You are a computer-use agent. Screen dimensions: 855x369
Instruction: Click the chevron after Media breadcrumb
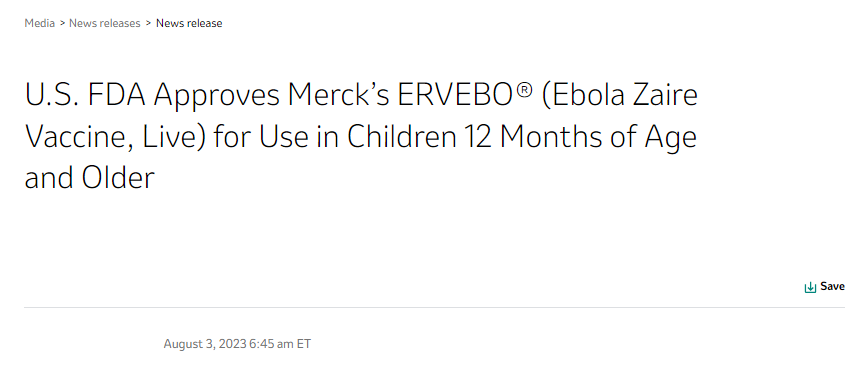click(x=62, y=23)
